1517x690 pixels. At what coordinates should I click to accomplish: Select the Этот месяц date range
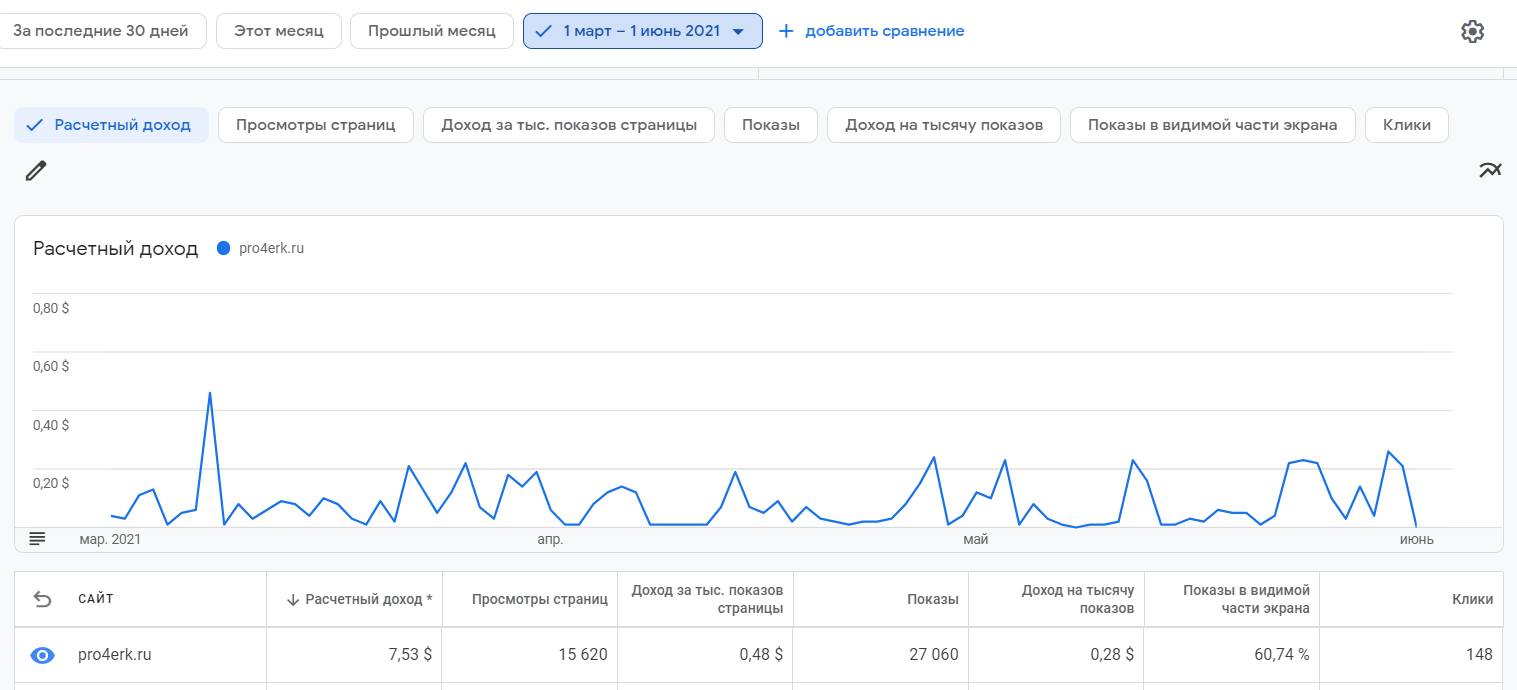278,31
